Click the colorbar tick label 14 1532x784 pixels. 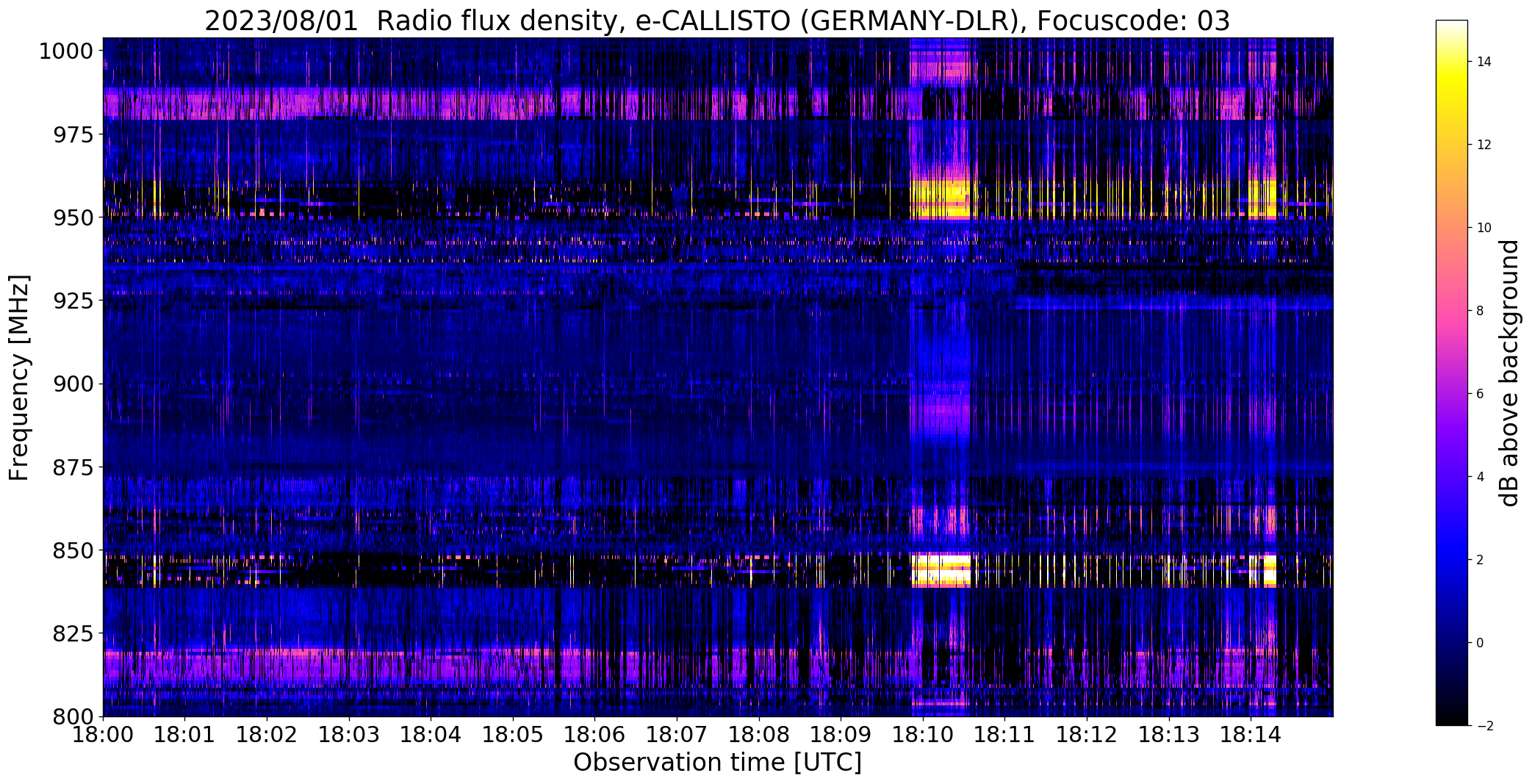(x=1484, y=62)
